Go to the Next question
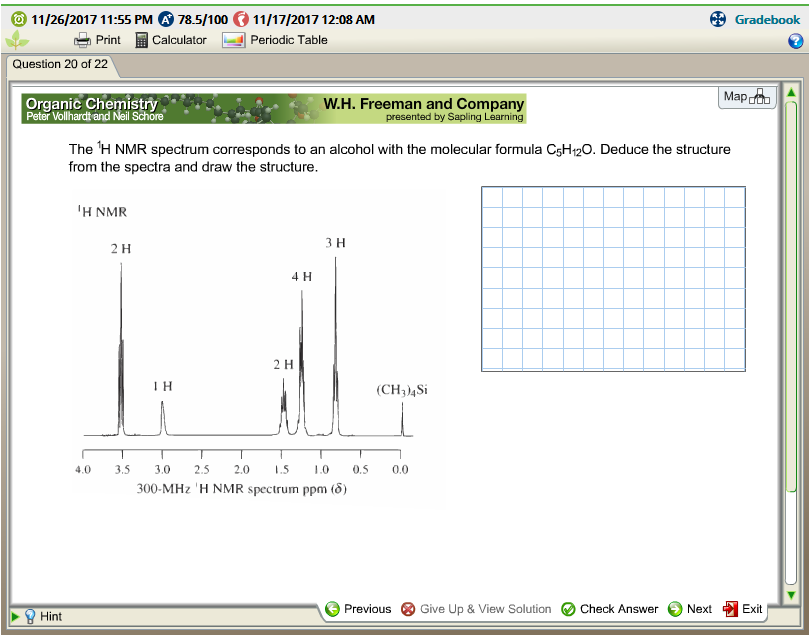 click(x=690, y=609)
